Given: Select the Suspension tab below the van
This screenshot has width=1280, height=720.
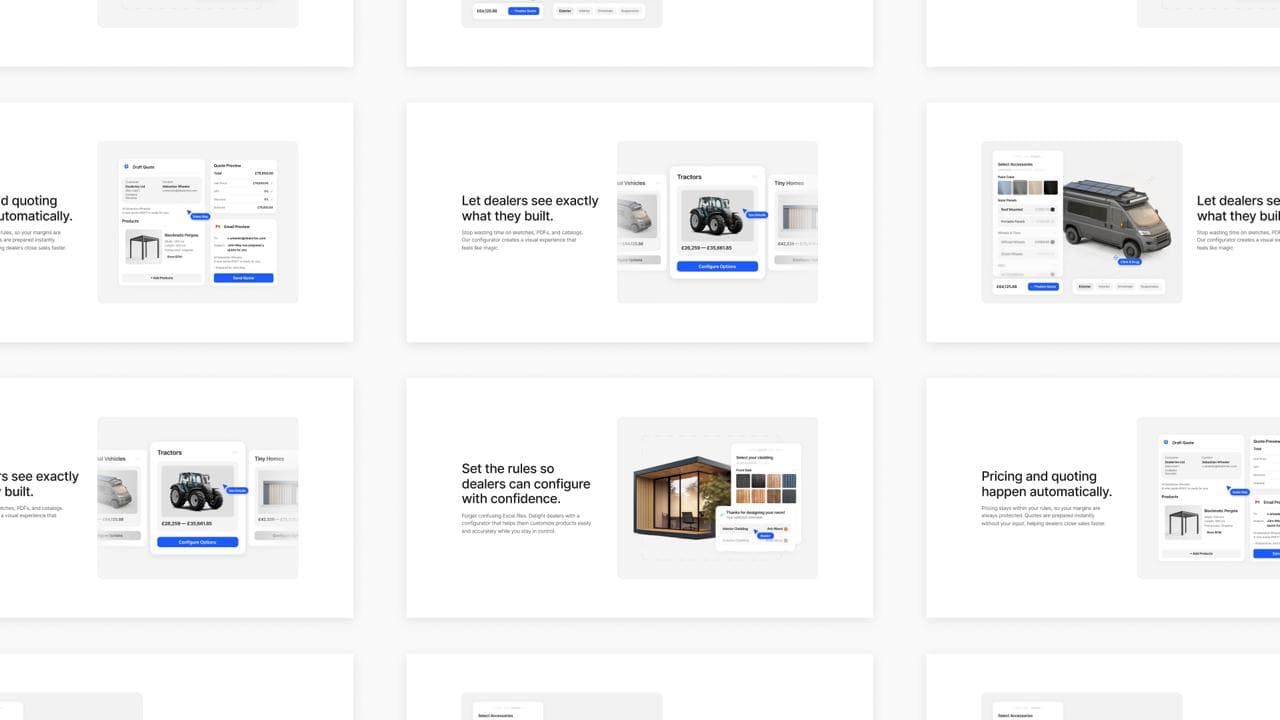Looking at the screenshot, I should coord(1150,287).
